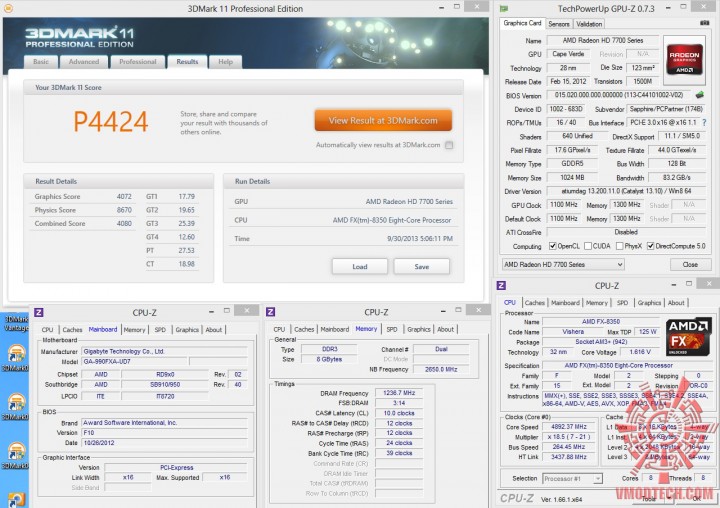
Task: Click the Memory Size value 1024 MB in GPU-Z
Action: click(x=572, y=177)
